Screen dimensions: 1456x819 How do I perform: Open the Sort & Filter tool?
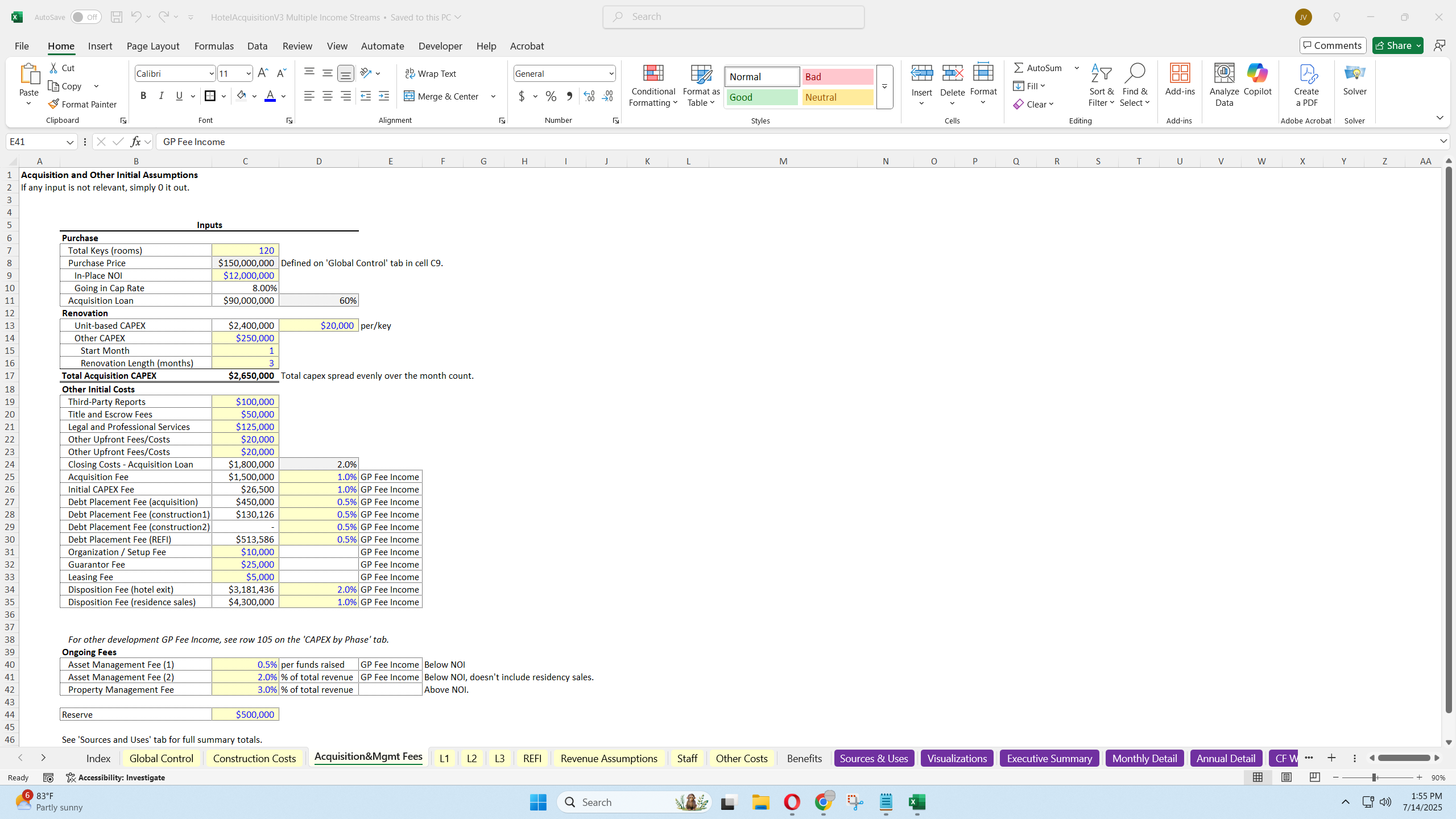1101,86
